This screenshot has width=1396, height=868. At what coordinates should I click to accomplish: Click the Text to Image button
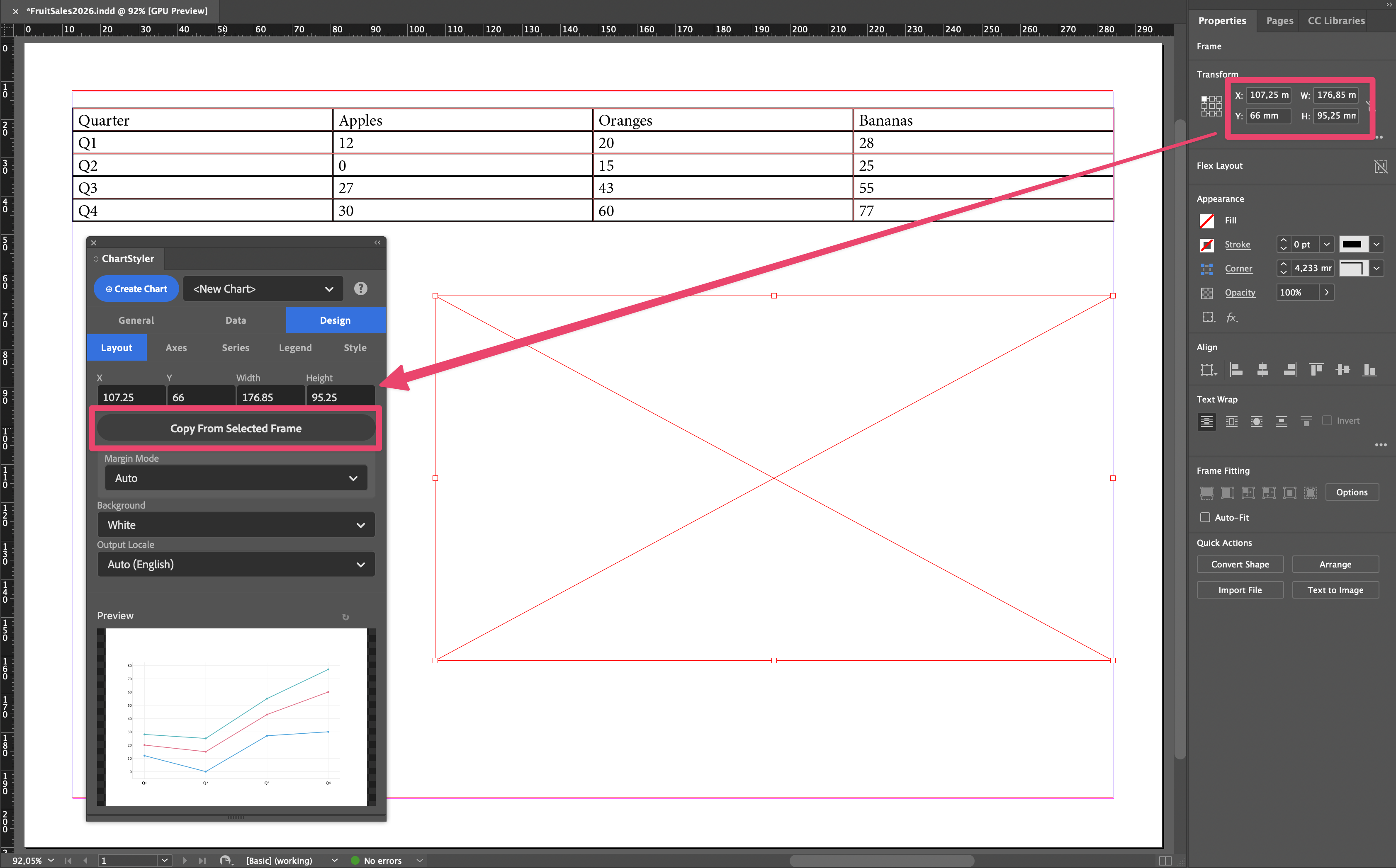1335,590
